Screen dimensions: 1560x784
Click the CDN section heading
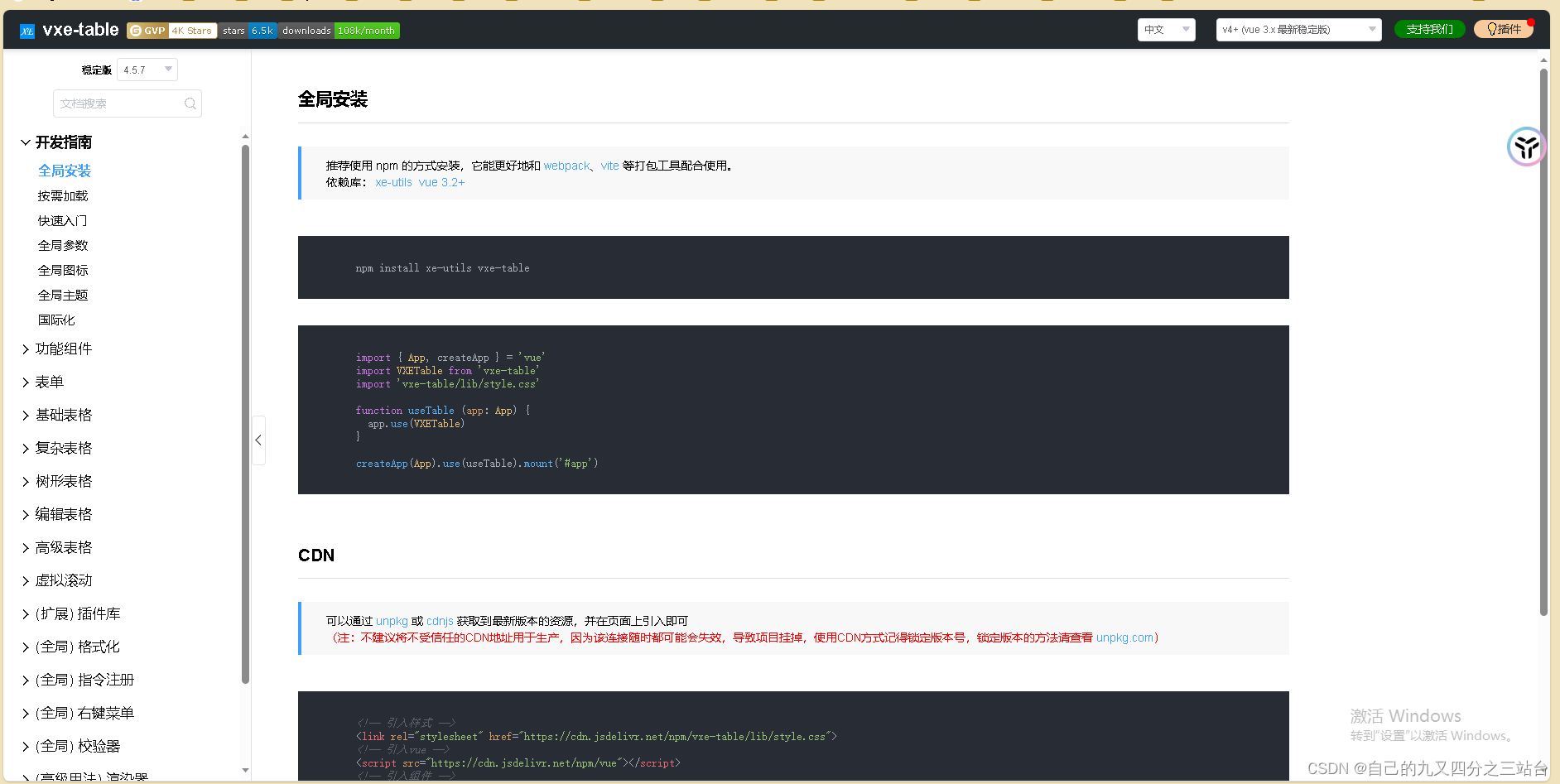point(316,556)
